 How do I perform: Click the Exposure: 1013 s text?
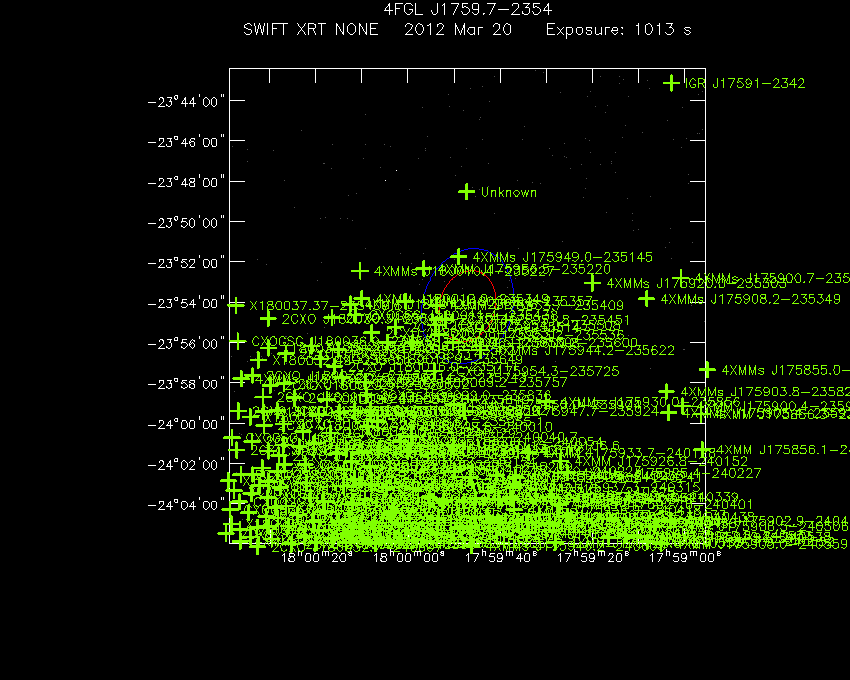click(619, 29)
